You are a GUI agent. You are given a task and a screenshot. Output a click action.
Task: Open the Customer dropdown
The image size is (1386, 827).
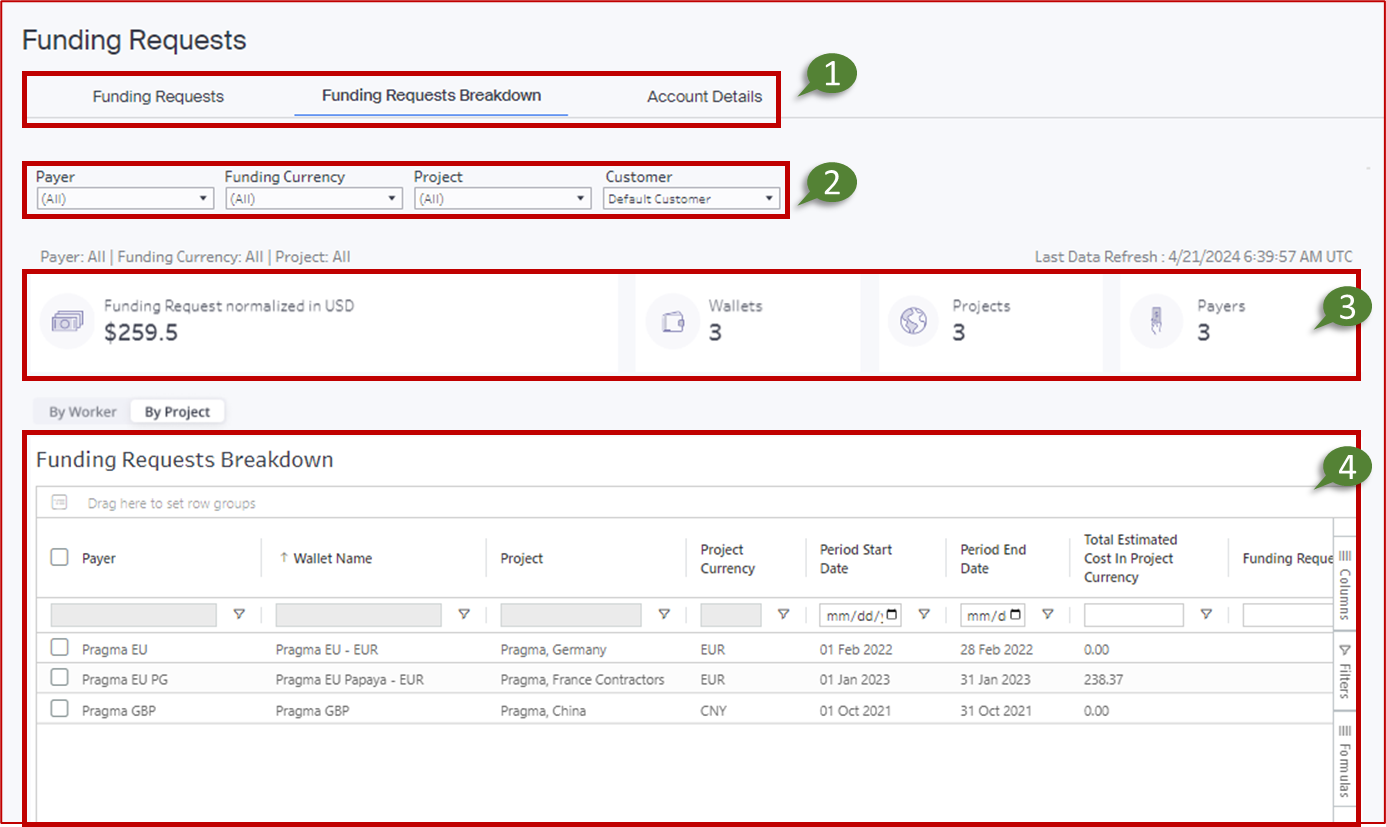point(692,199)
